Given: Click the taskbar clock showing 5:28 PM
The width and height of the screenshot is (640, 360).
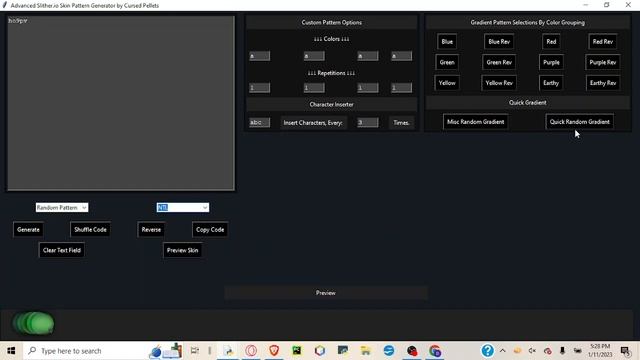Looking at the screenshot, I should [600, 351].
